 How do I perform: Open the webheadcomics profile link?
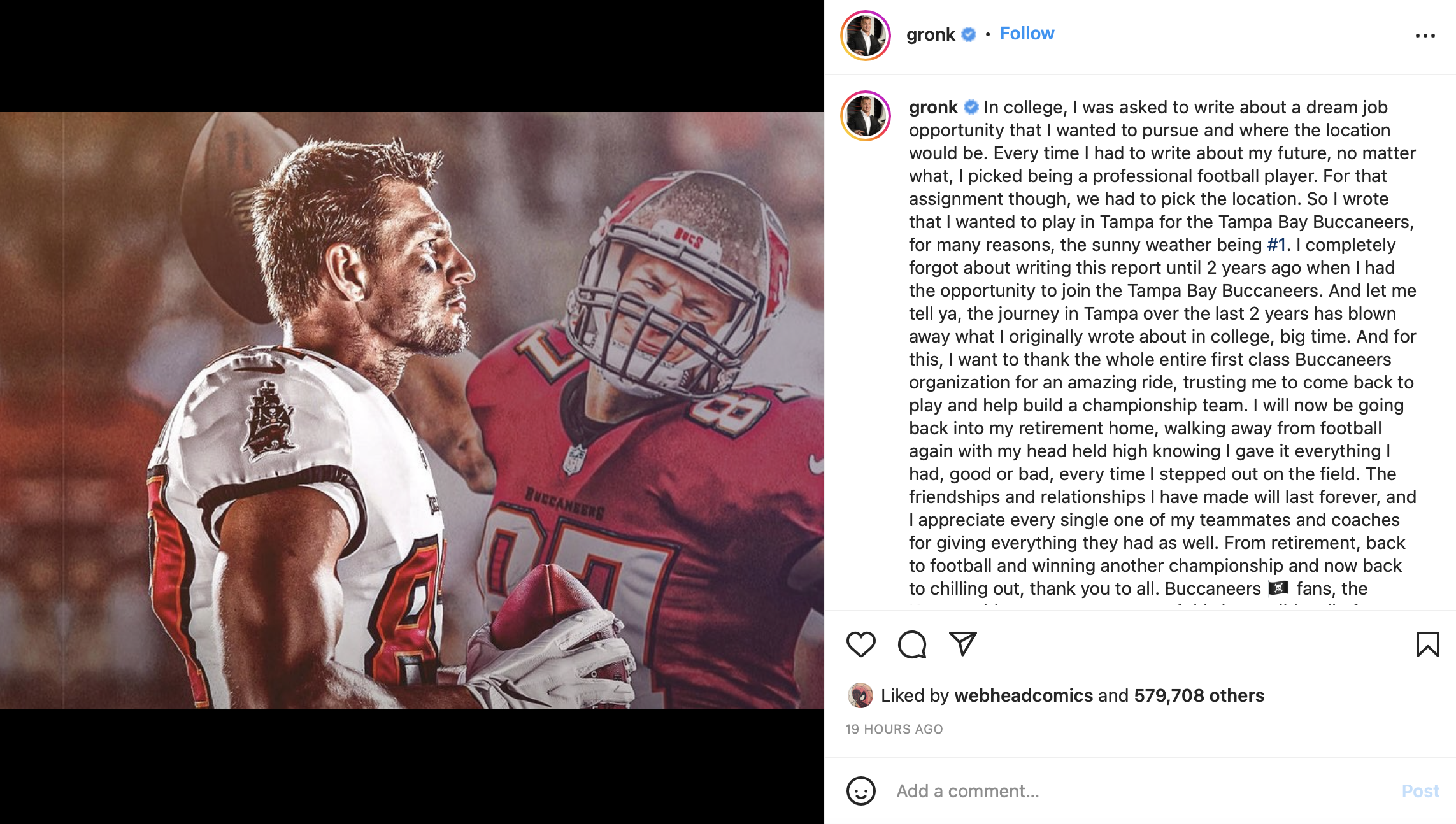[x=1024, y=695]
